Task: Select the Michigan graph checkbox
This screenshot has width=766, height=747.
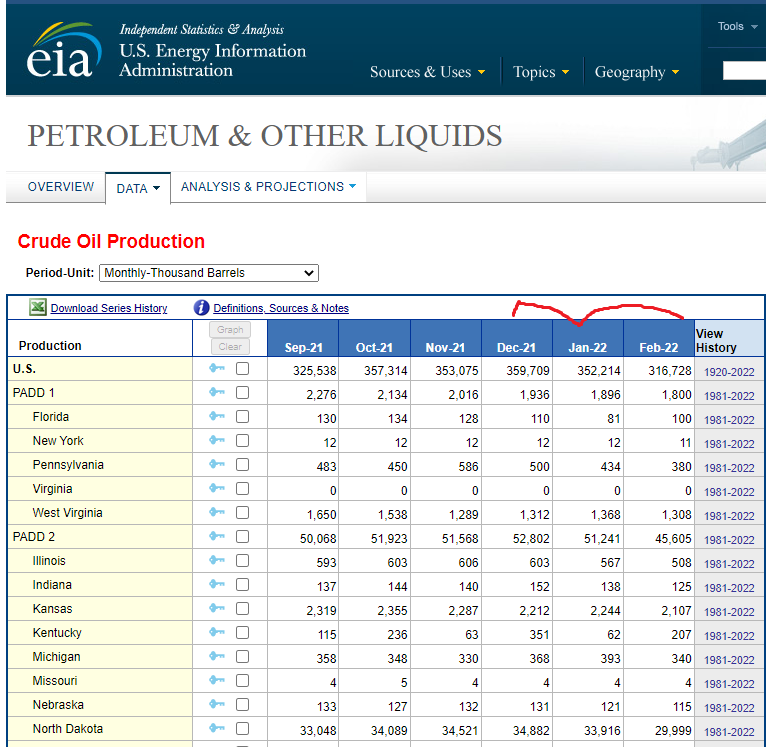Action: coord(242,656)
